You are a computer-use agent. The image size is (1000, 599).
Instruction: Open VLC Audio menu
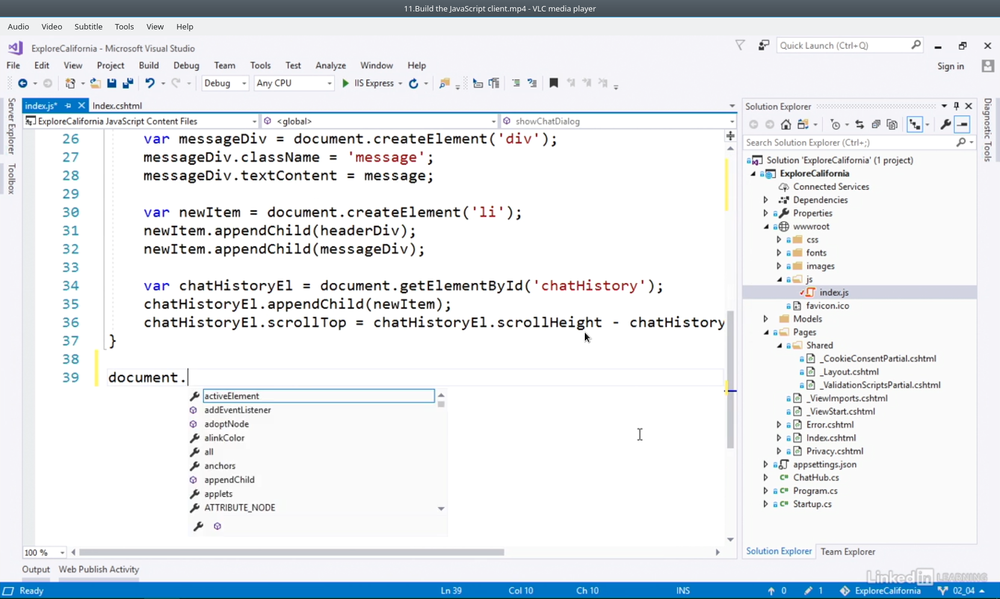[x=18, y=27]
